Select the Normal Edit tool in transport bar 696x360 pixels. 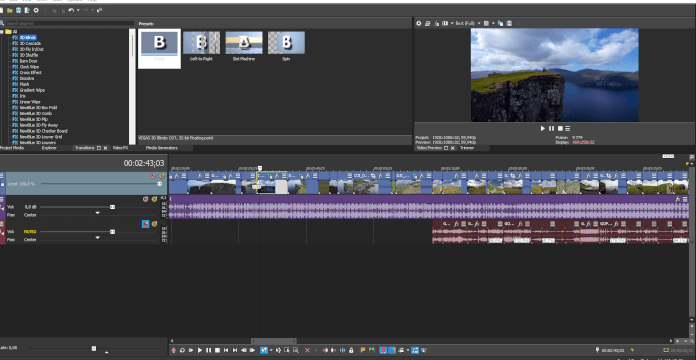click(x=264, y=350)
